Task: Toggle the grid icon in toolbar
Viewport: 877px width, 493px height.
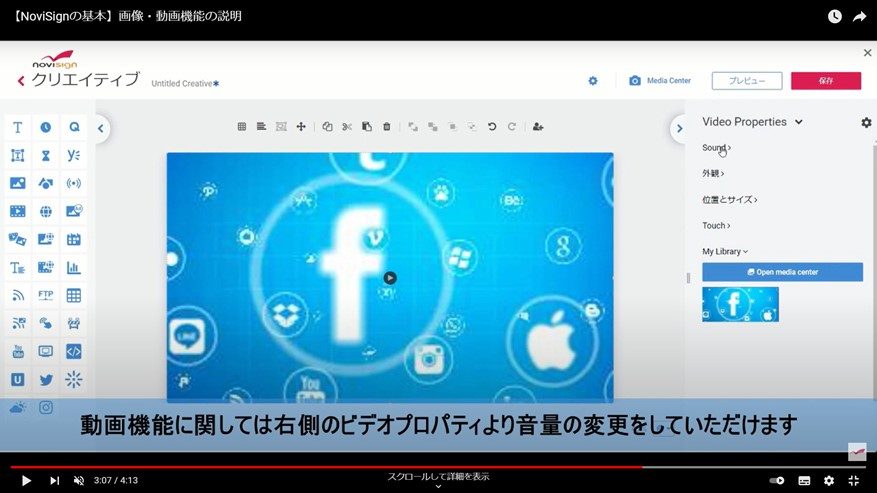Action: coord(242,127)
